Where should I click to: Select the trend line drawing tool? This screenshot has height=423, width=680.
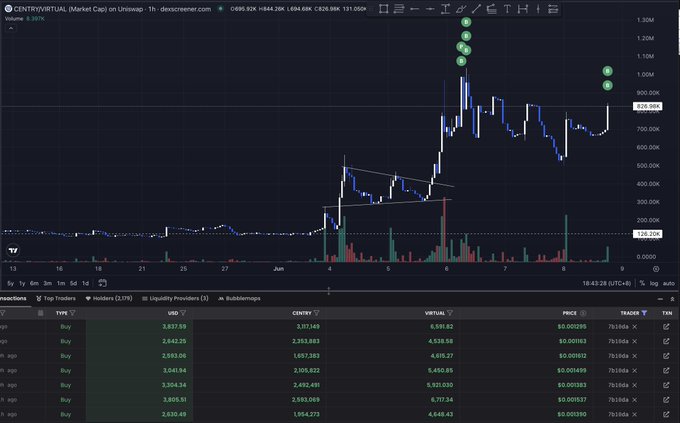pyautogui.click(x=476, y=9)
